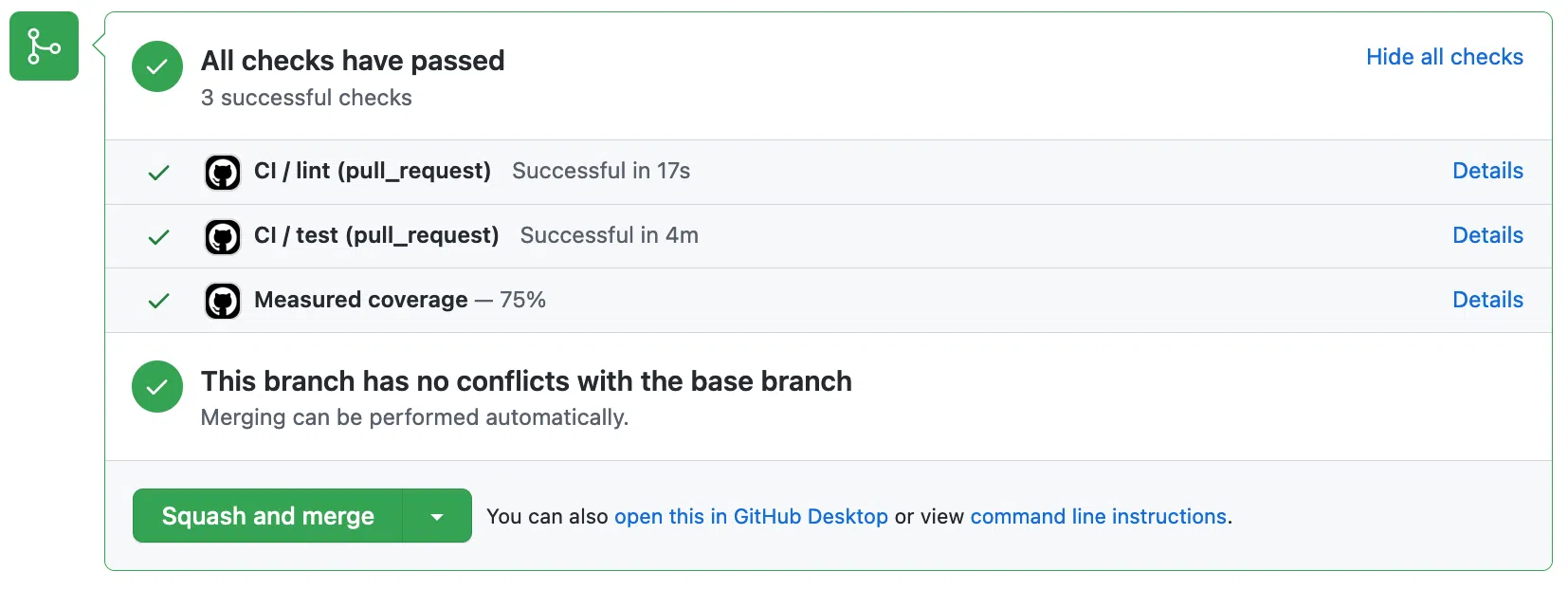Open Details for CI test check
Viewport: 1568px width, 590px height.
(x=1487, y=235)
